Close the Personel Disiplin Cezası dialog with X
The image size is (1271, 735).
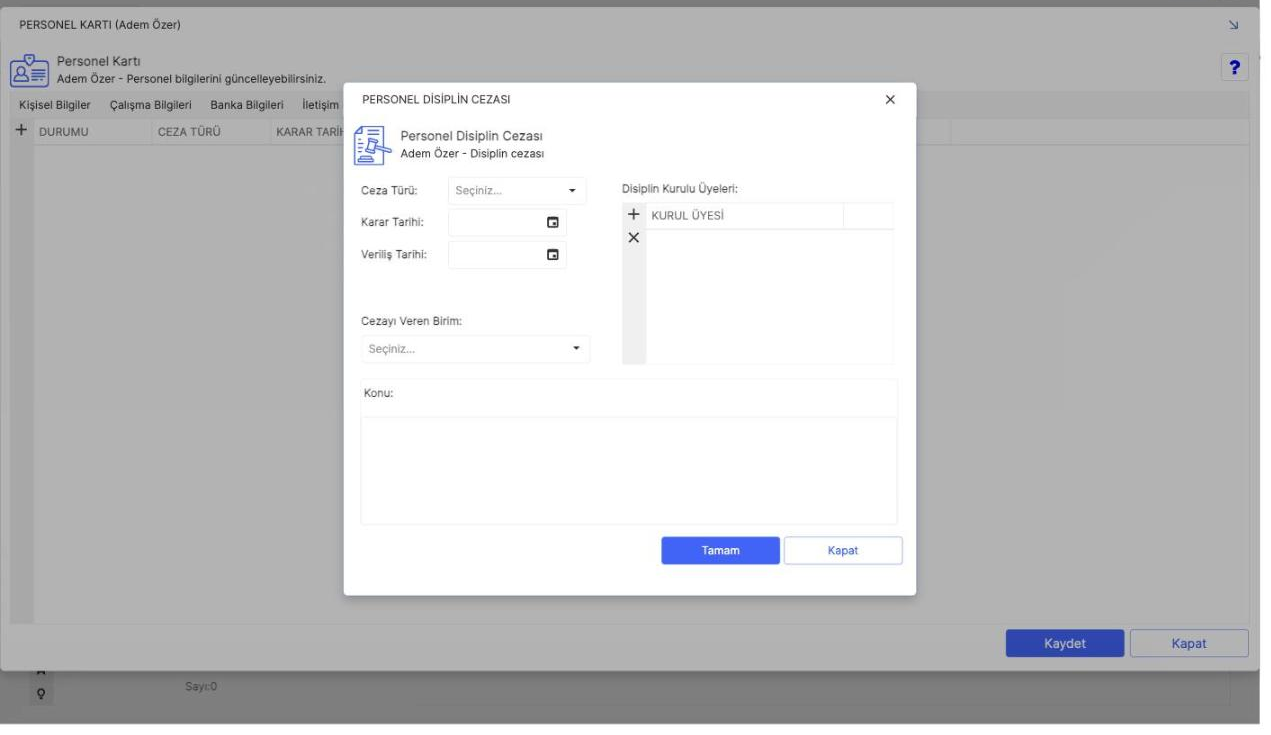[x=890, y=100]
